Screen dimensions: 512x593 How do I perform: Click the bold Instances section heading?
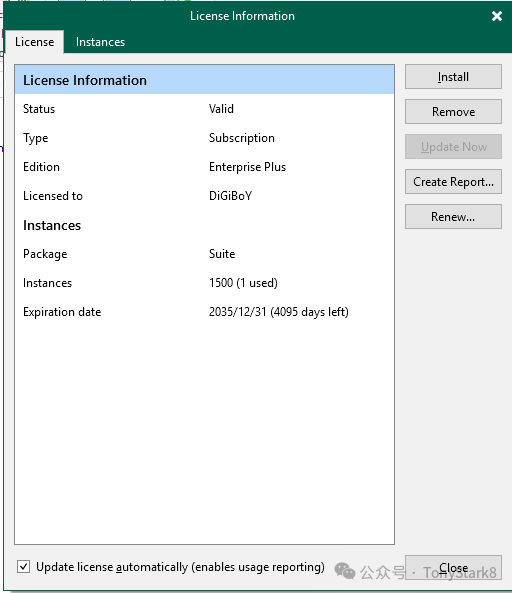(52, 225)
